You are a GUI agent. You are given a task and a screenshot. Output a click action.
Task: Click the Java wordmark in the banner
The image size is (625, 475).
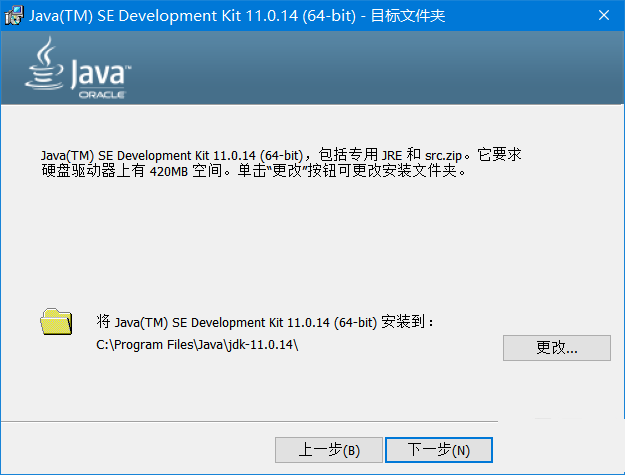[100, 73]
